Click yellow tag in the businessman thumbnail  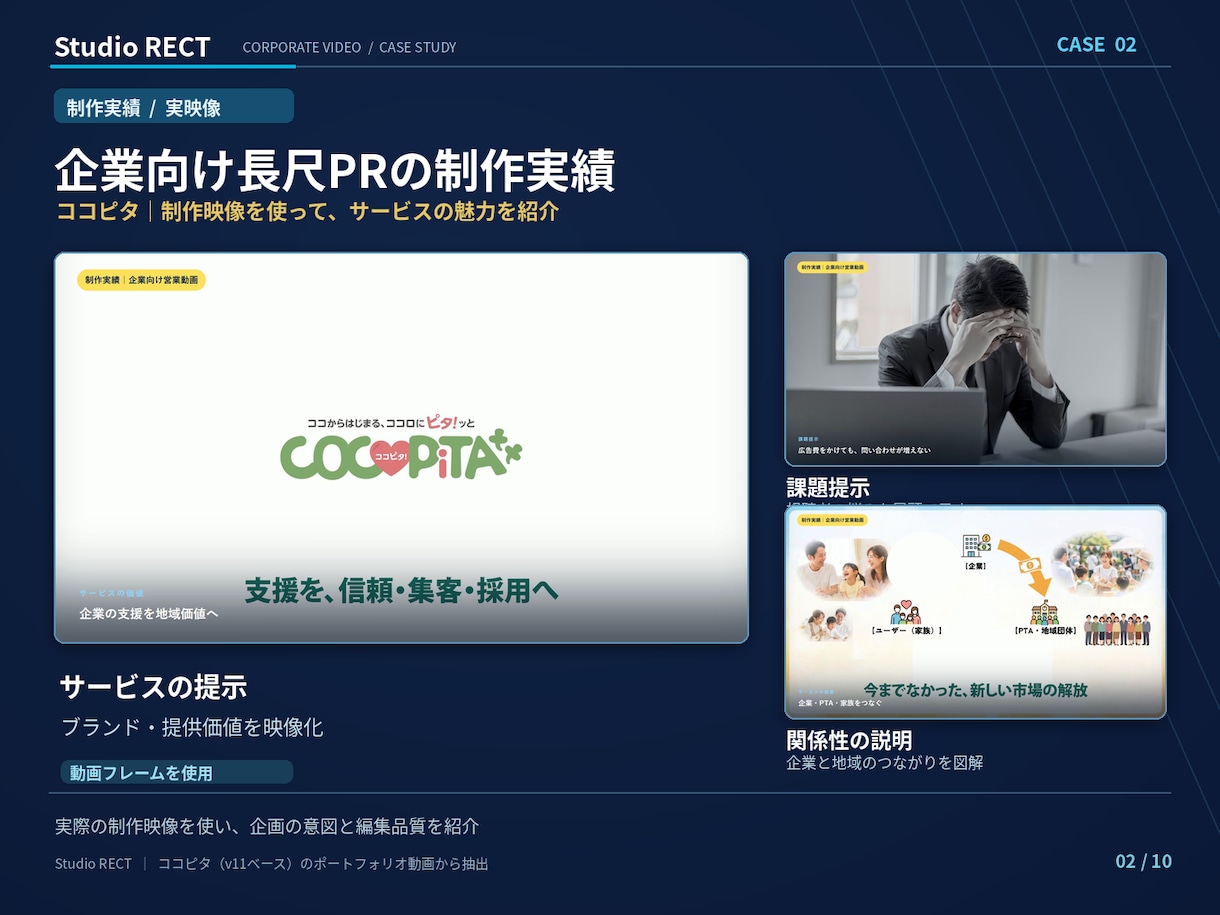click(x=832, y=267)
